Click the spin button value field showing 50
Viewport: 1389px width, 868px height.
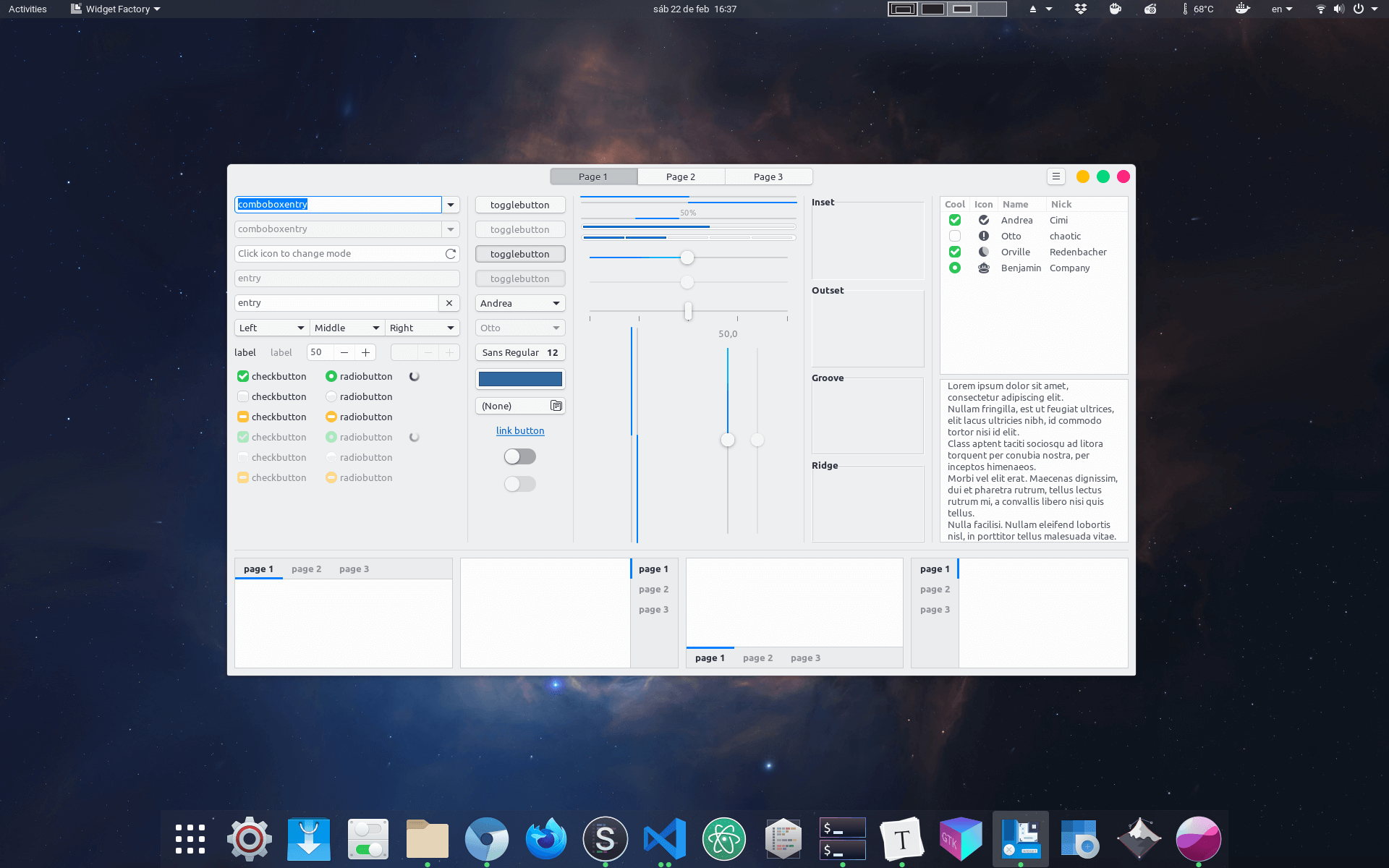point(320,352)
